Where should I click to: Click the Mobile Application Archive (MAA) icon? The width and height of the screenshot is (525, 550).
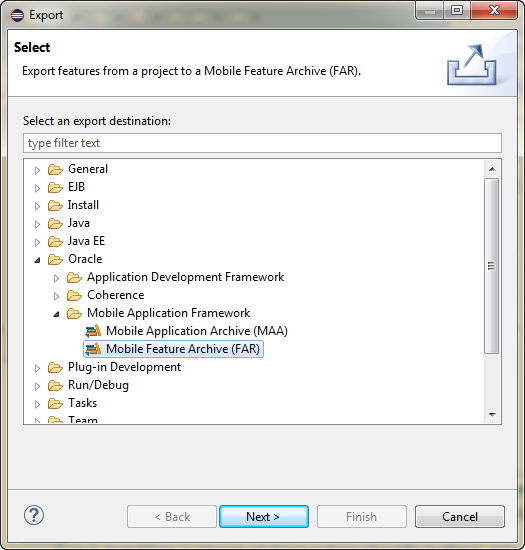(x=93, y=331)
